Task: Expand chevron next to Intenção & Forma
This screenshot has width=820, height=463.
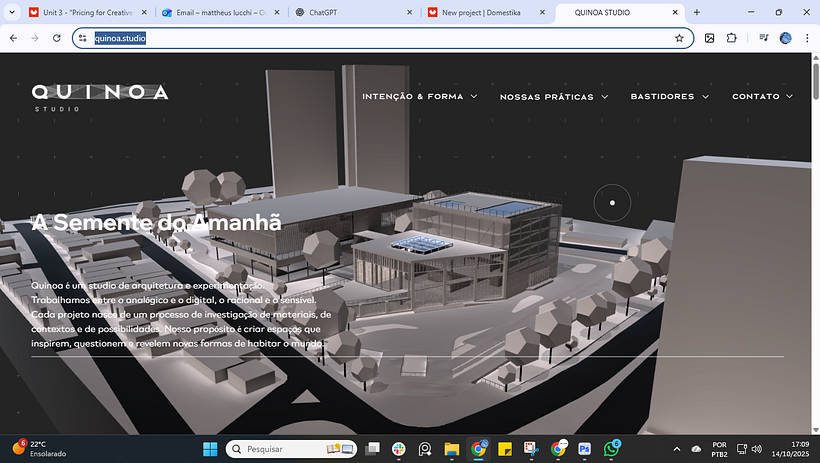Action: point(474,96)
